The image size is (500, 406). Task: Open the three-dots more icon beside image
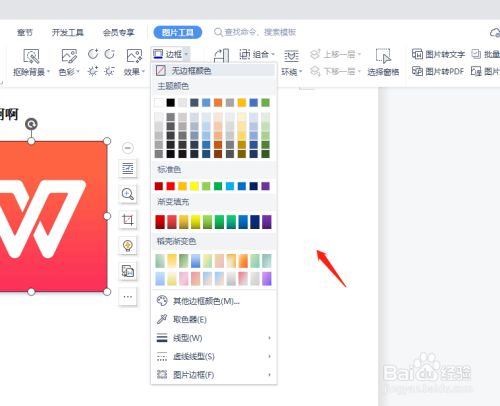(x=128, y=296)
